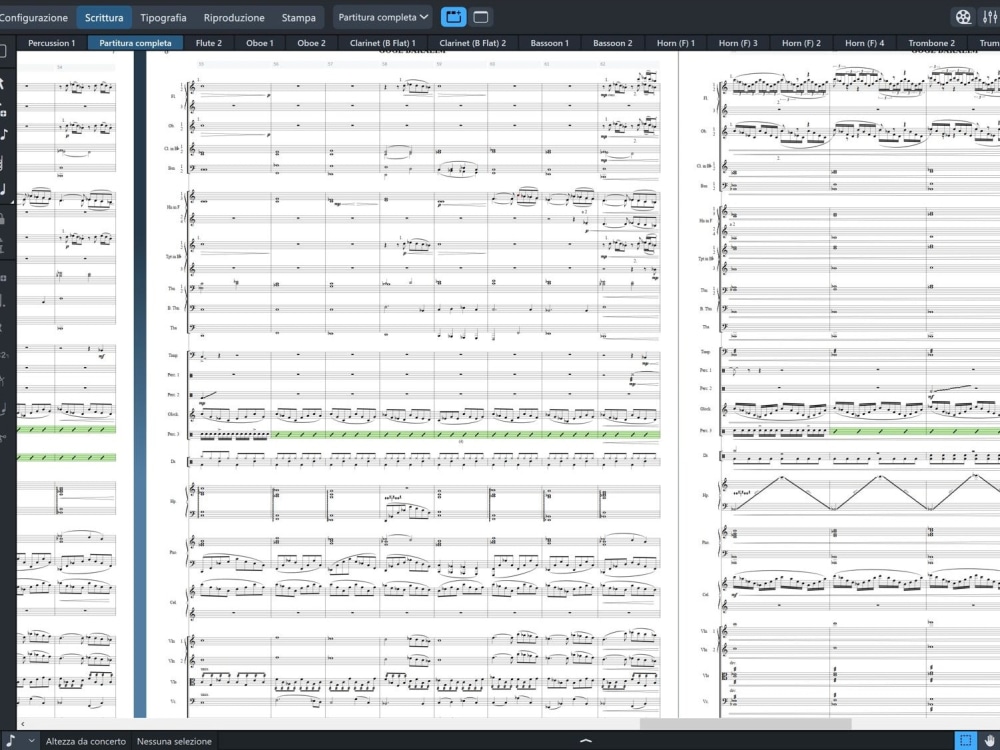Viewport: 1000px width, 750px height.
Task: Open the Trombone 2 tab
Action: (932, 43)
